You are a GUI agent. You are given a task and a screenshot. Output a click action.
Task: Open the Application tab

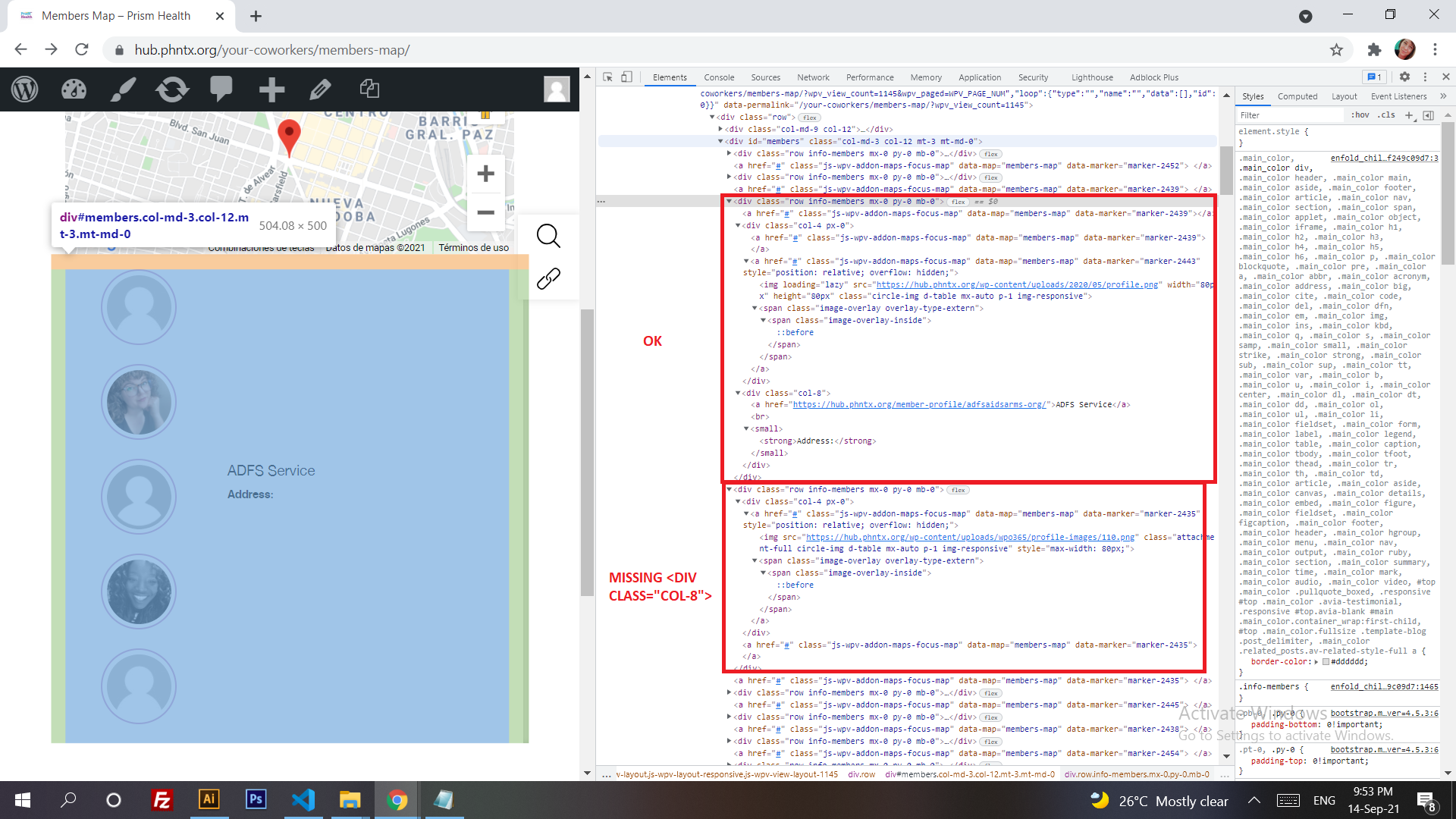coord(980,77)
